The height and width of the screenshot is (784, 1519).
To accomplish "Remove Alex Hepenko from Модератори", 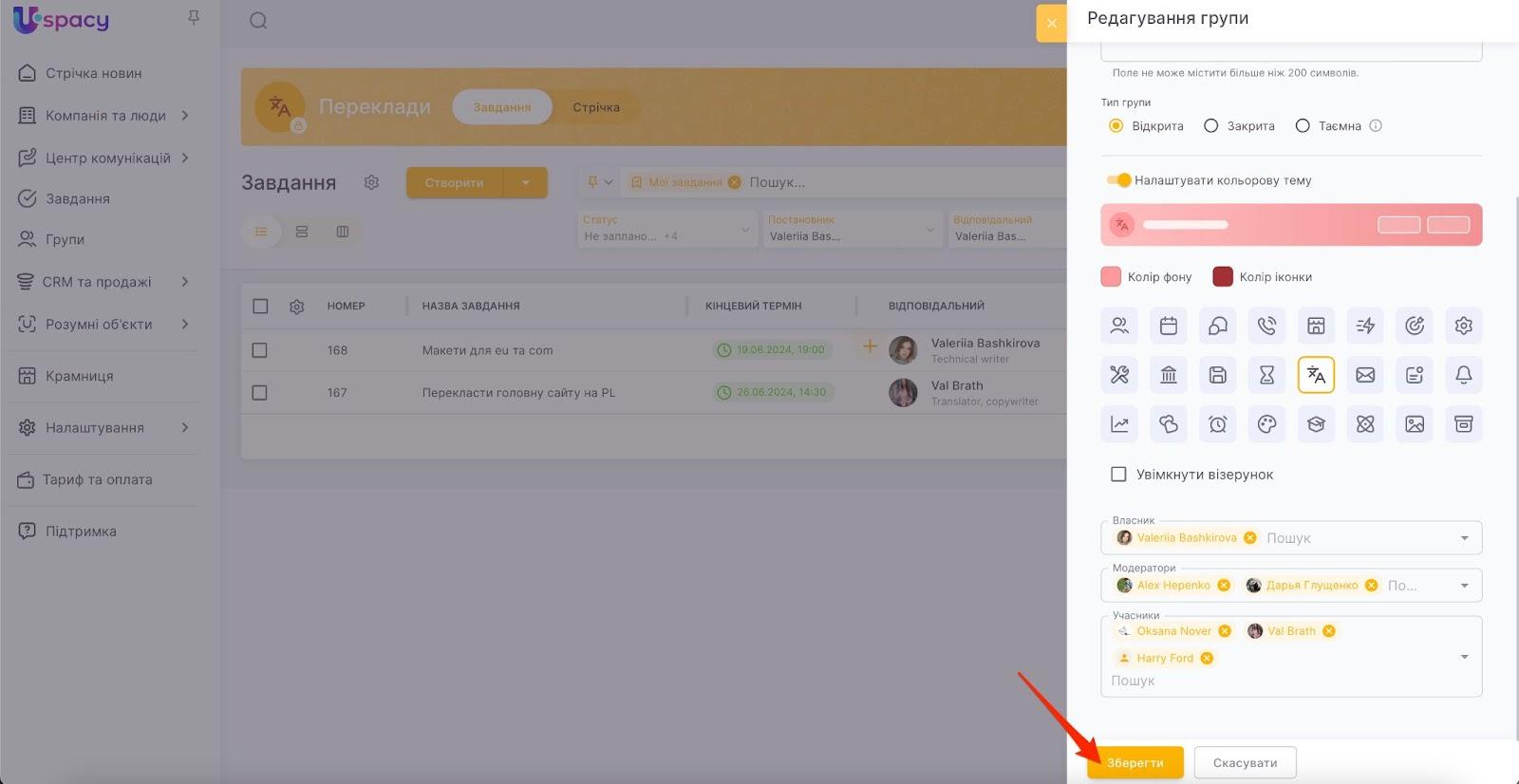I will click(x=1224, y=586).
